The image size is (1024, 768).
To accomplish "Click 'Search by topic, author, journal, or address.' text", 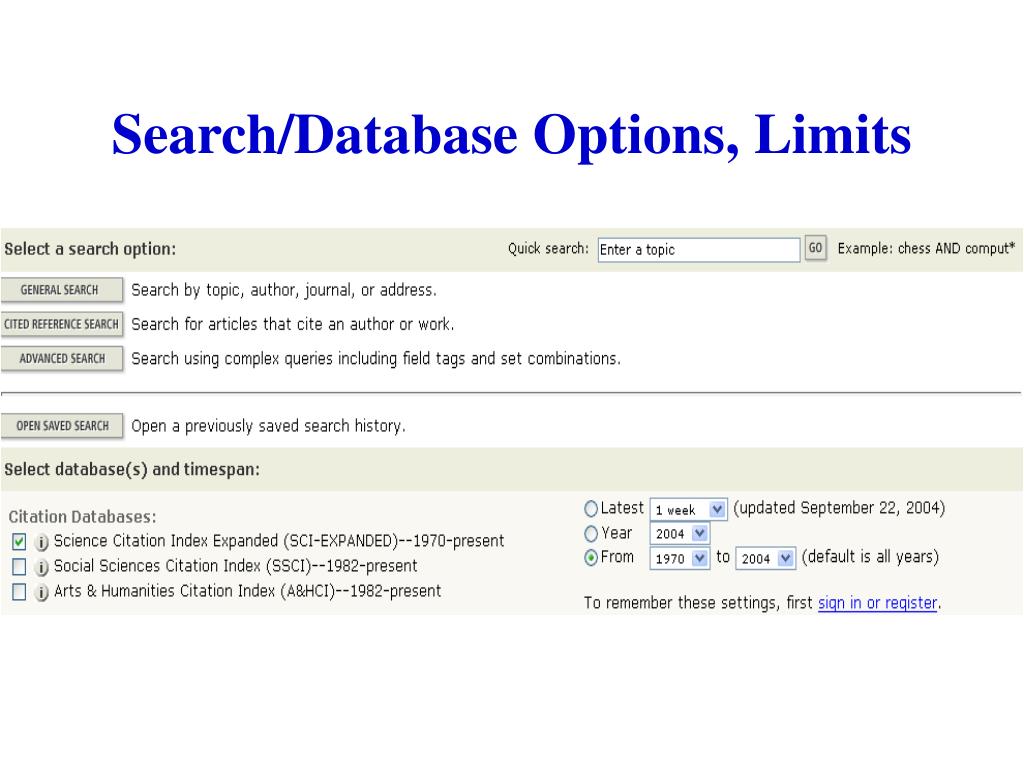I will tap(284, 290).
